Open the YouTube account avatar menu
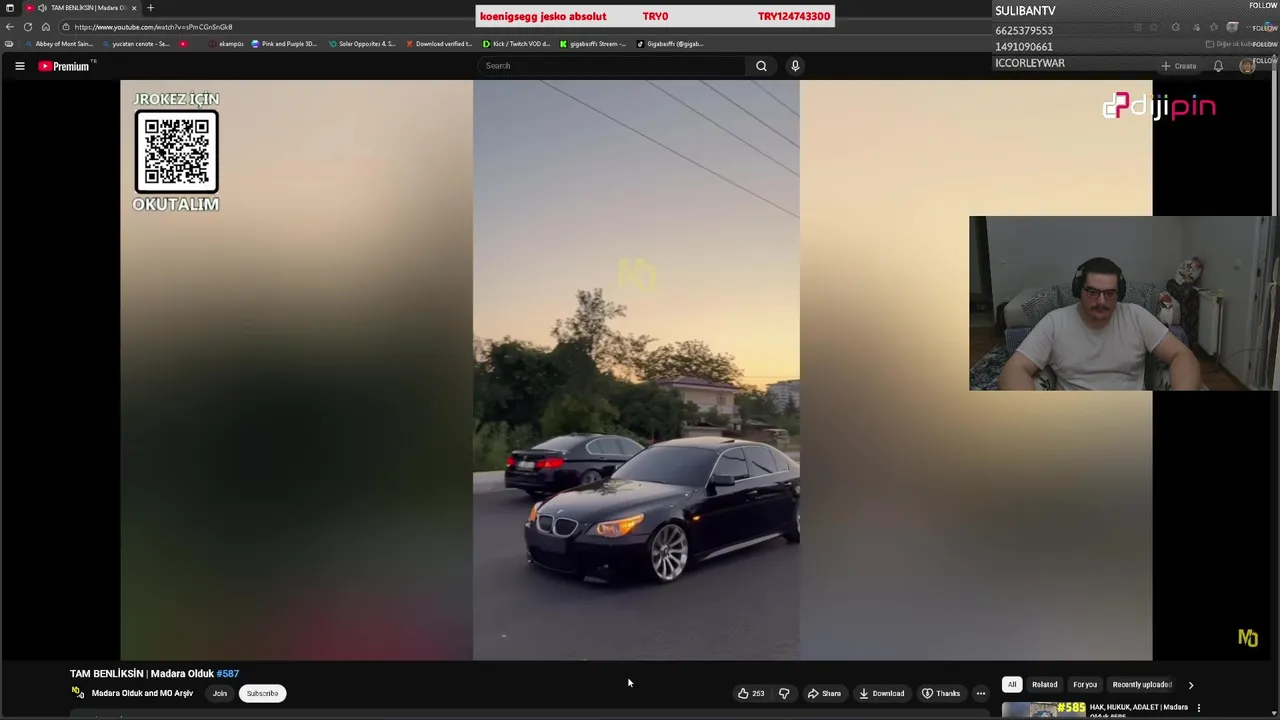The height and width of the screenshot is (720, 1280). coord(1247,66)
